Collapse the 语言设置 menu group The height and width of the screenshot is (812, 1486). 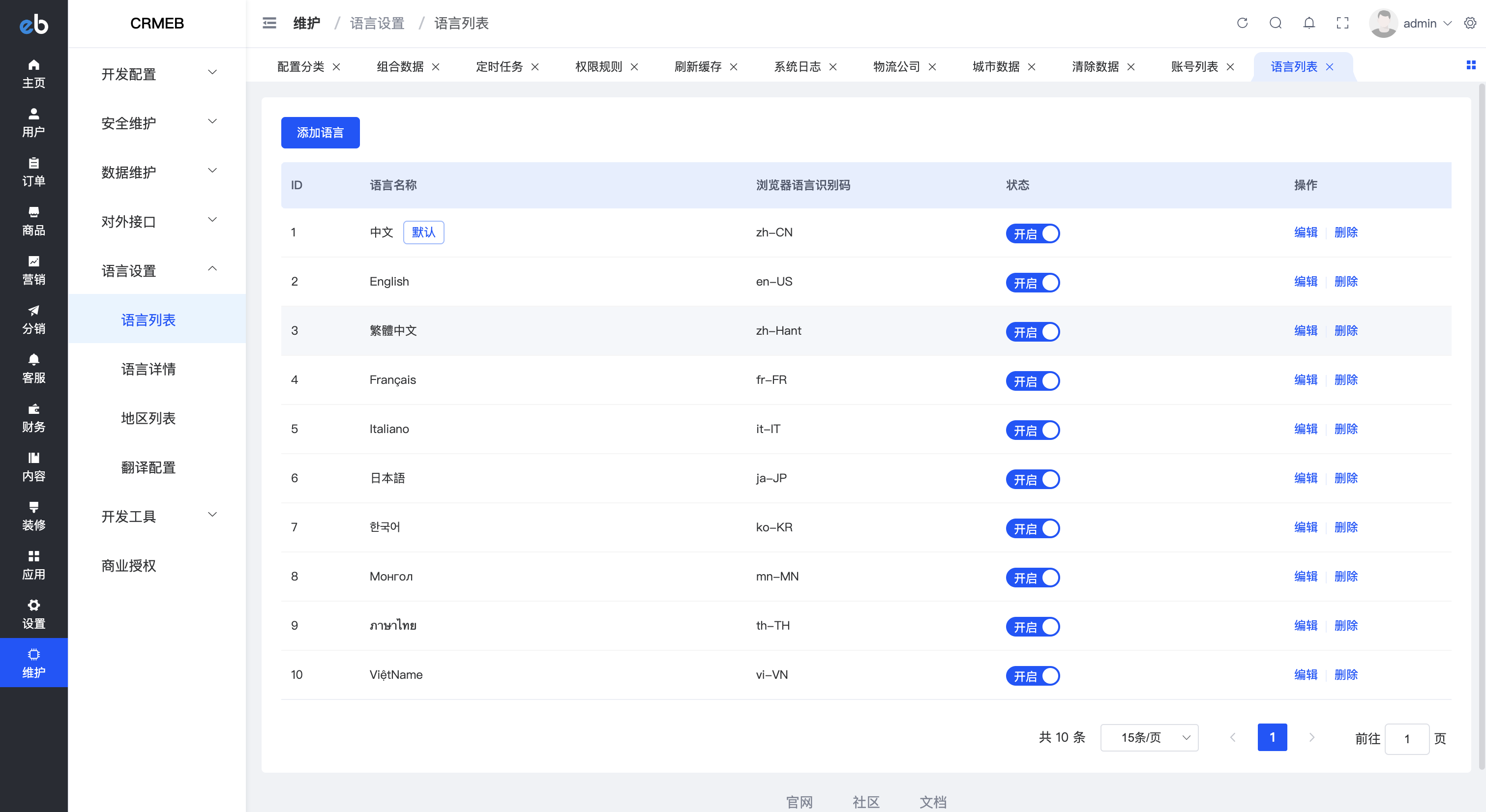[x=157, y=270]
